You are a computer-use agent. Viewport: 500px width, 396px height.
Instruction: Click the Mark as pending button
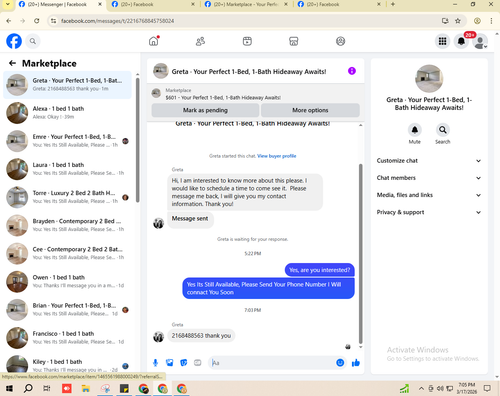(x=205, y=110)
